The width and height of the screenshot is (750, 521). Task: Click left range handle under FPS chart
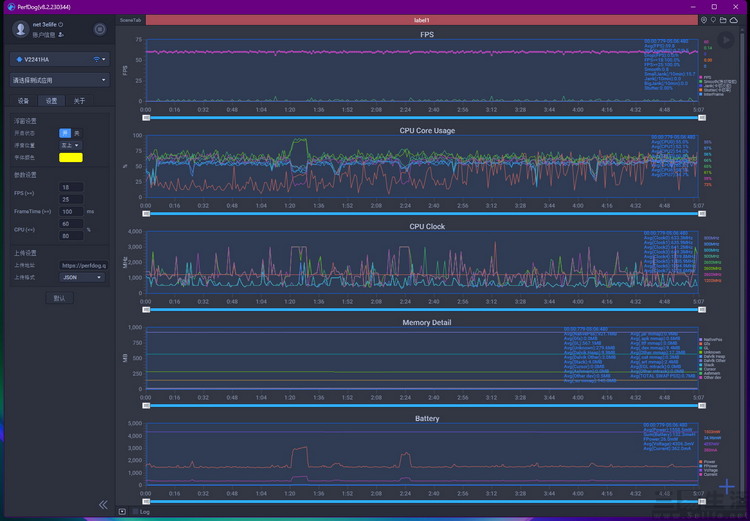(146, 118)
